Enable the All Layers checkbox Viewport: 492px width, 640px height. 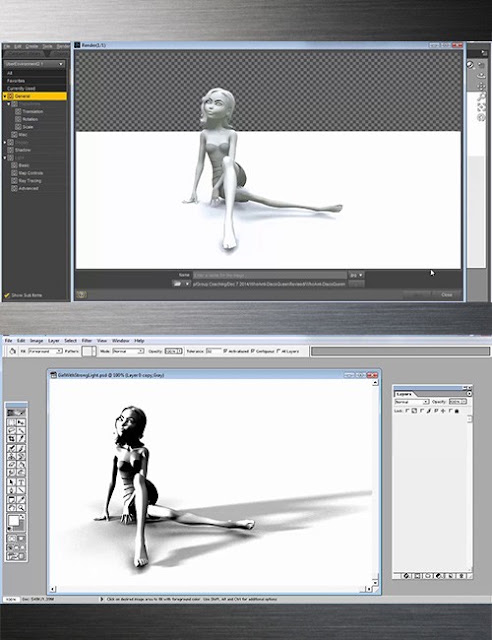click(x=279, y=351)
